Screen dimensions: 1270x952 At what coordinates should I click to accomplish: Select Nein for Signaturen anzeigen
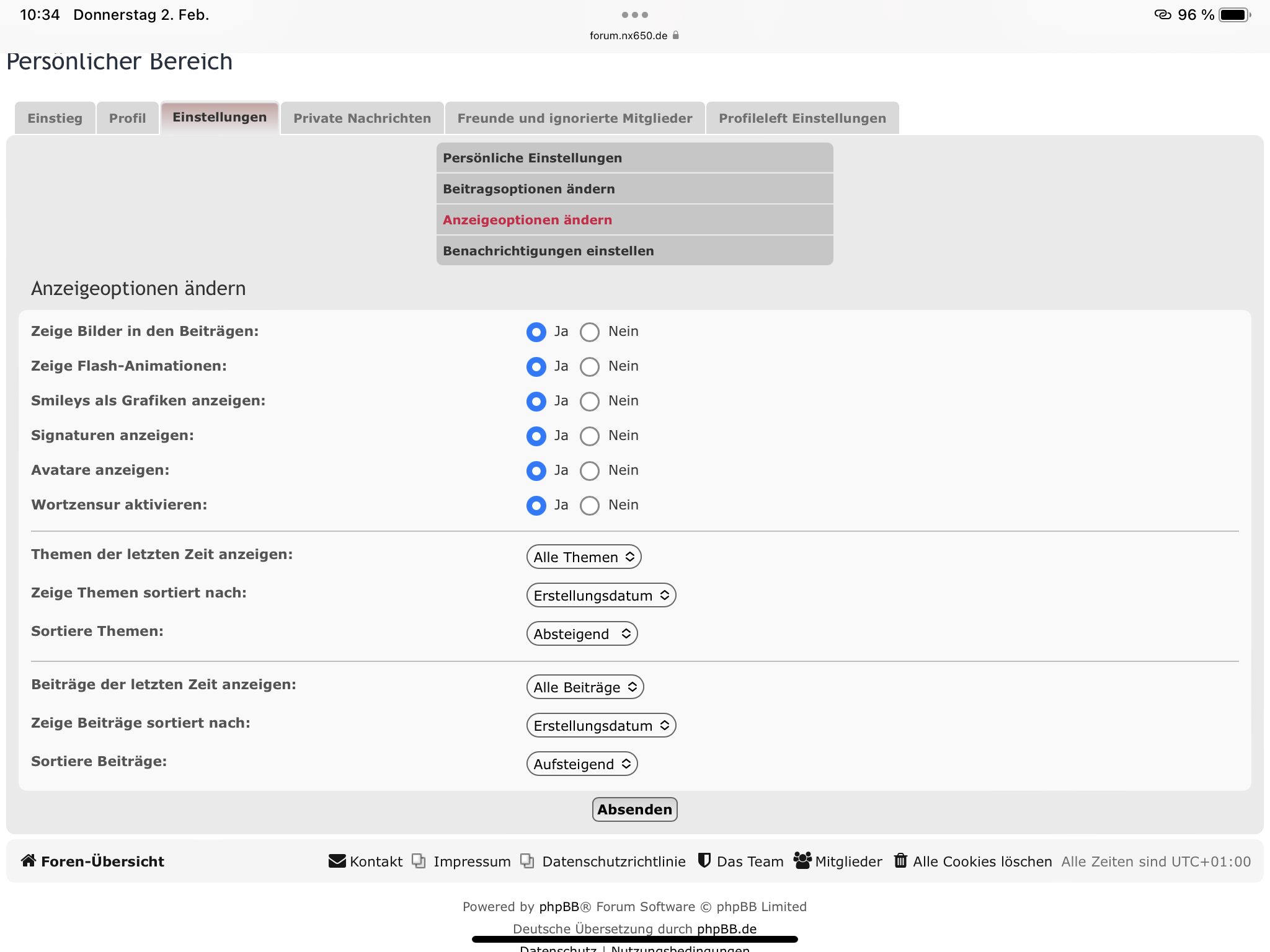pos(590,436)
